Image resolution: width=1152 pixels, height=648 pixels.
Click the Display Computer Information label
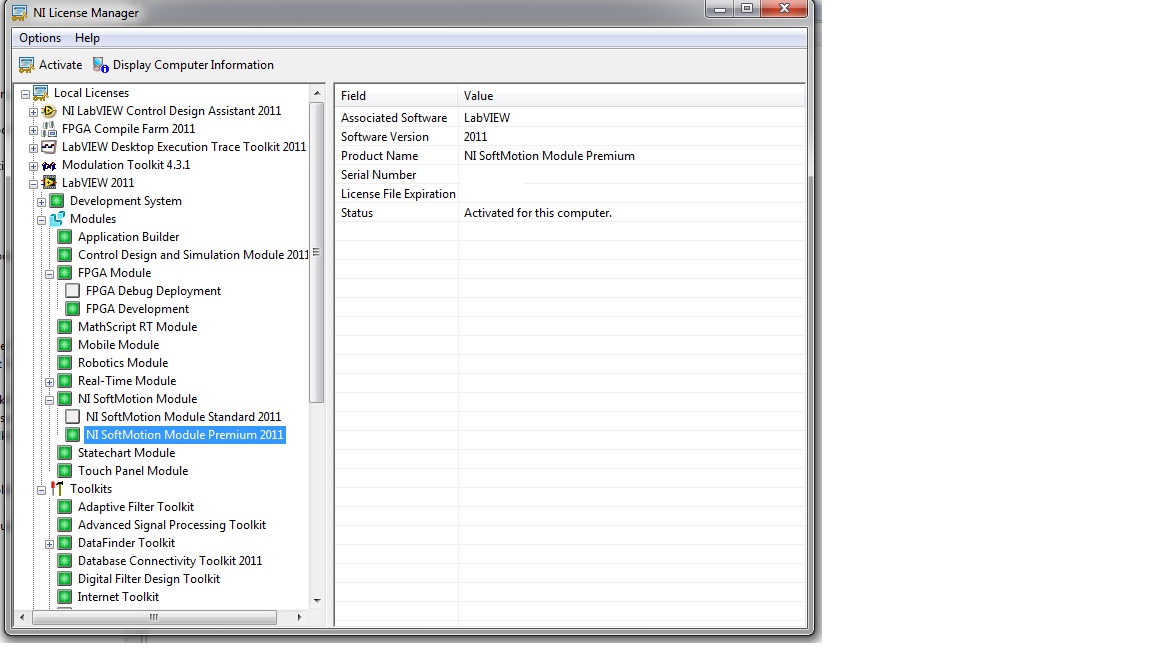pos(193,65)
